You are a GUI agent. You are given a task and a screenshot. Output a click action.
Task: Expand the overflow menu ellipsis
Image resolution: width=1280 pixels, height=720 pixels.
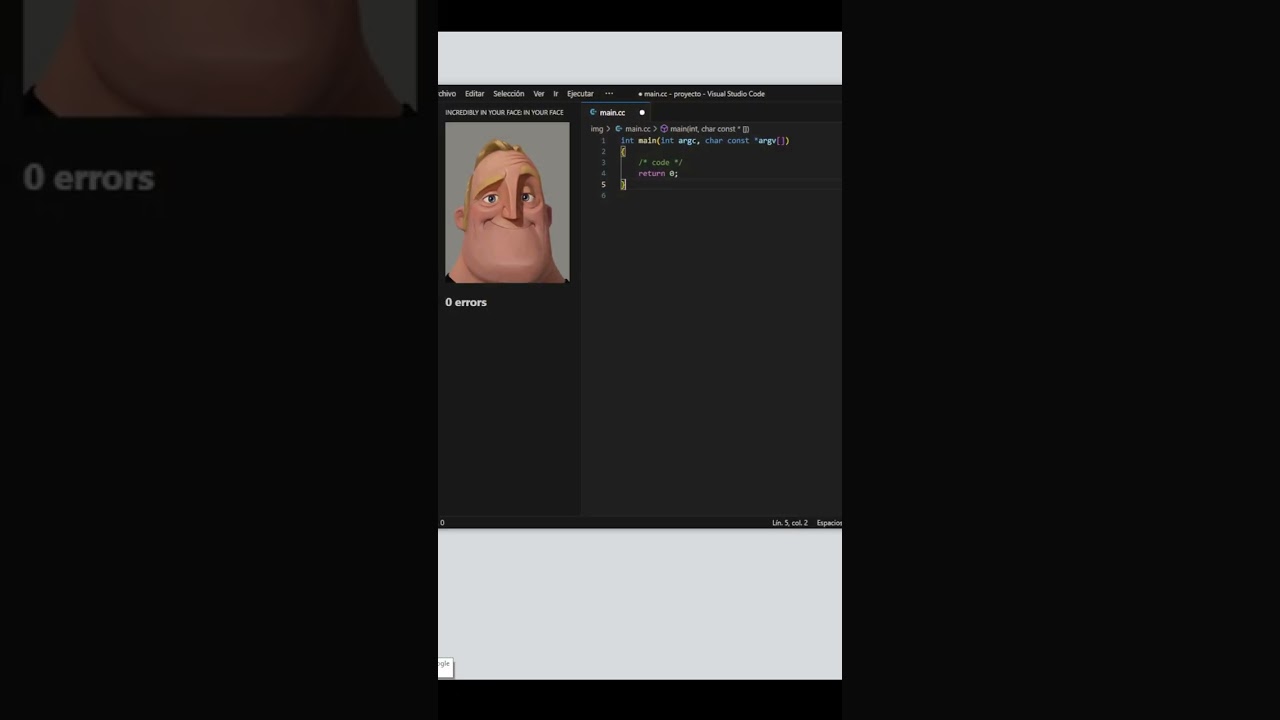[x=609, y=93]
